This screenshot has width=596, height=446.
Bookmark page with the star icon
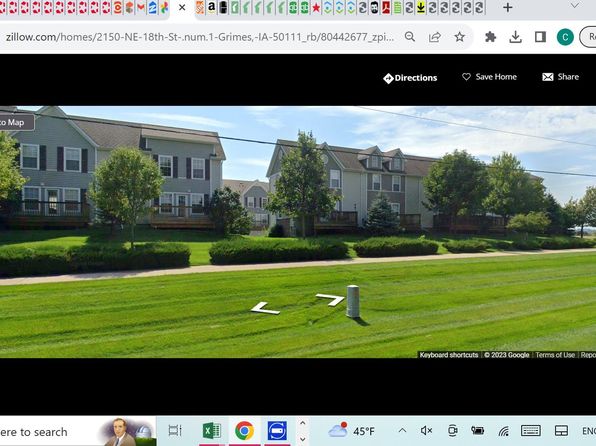click(x=460, y=37)
